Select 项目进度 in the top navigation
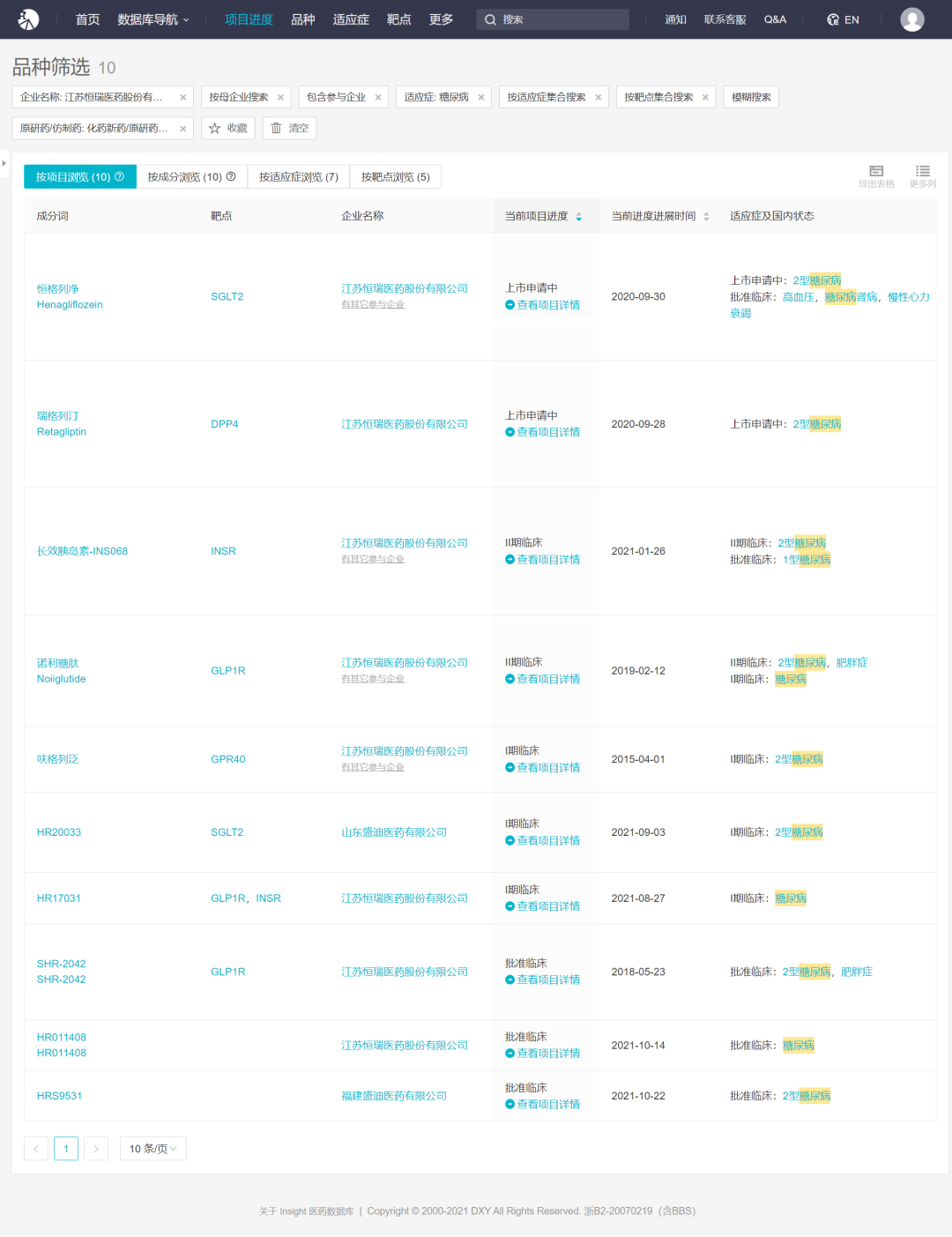The width and height of the screenshot is (952, 1237). click(x=249, y=19)
